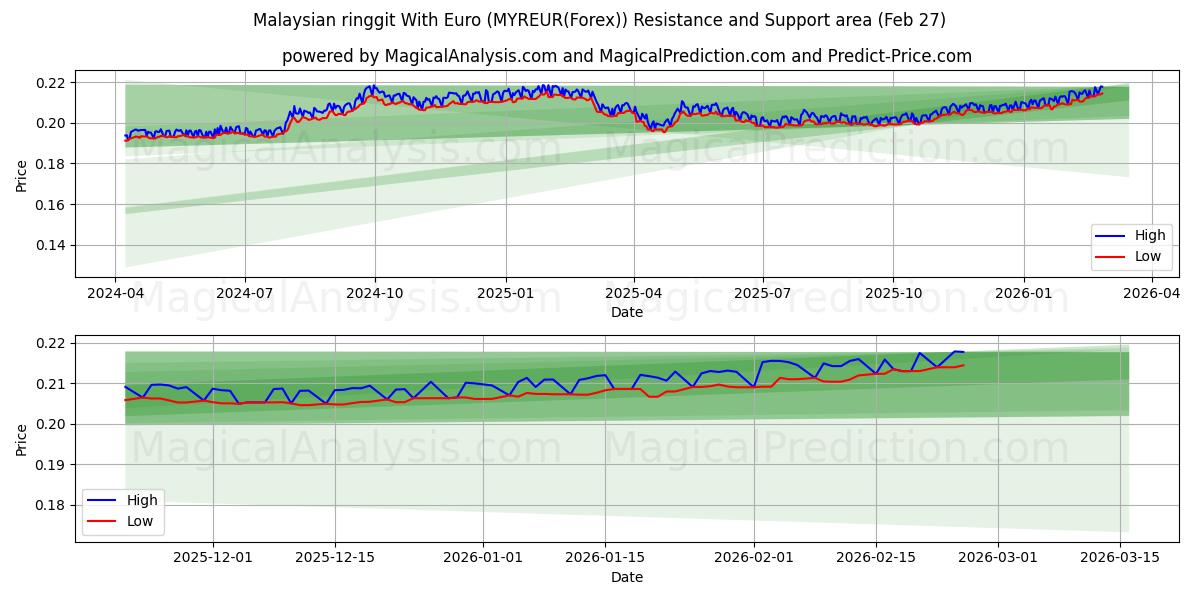Screen dimensions: 1200x600
Task: Click the '2025-04' tick label
Action: click(x=634, y=293)
